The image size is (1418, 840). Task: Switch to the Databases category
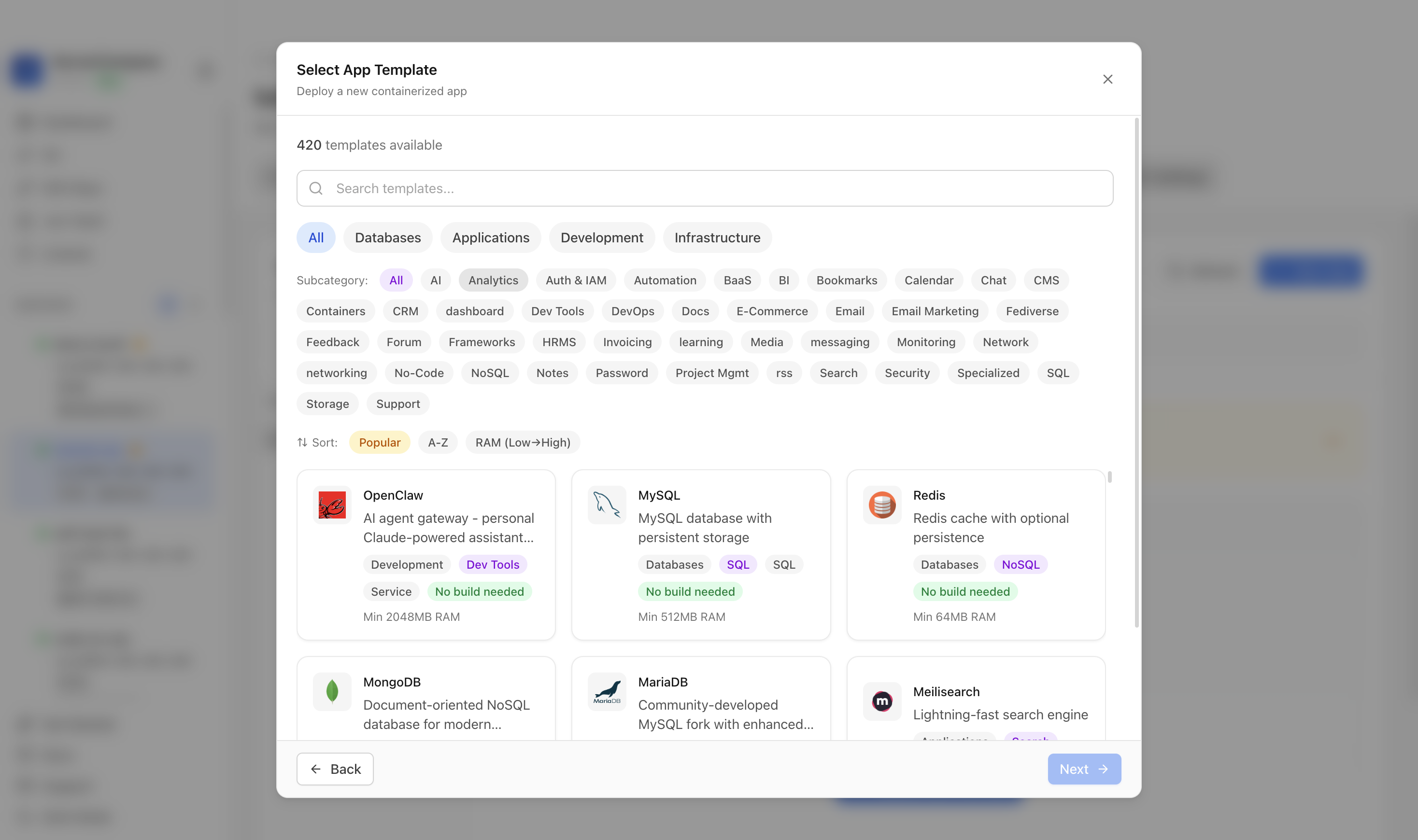(x=388, y=238)
